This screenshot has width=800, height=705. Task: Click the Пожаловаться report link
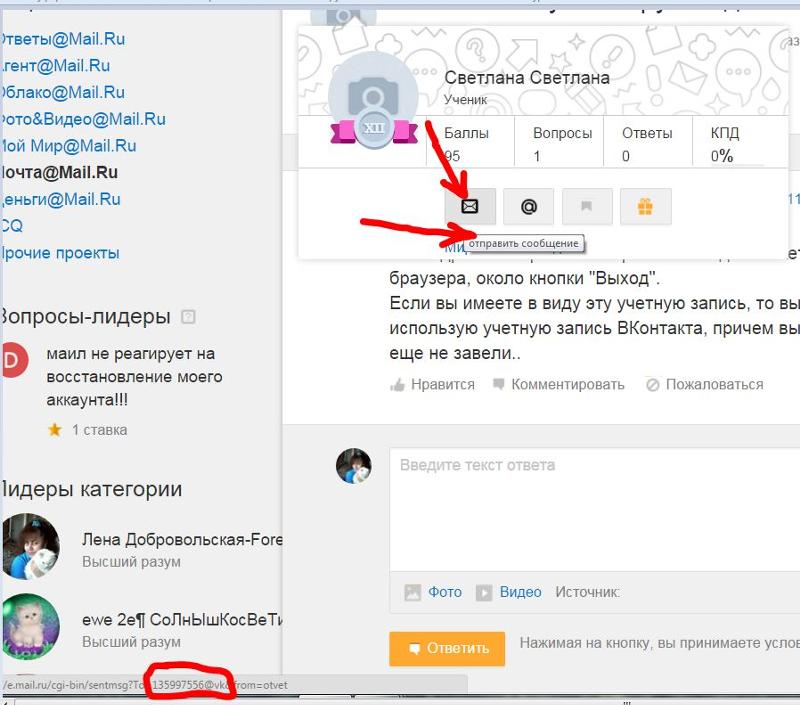[x=715, y=385]
